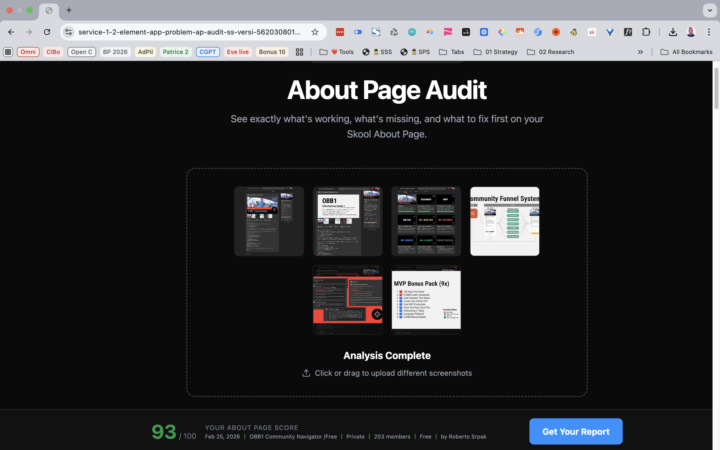Open site information icon in address bar
This screenshot has width=720, height=450.
tap(68, 32)
